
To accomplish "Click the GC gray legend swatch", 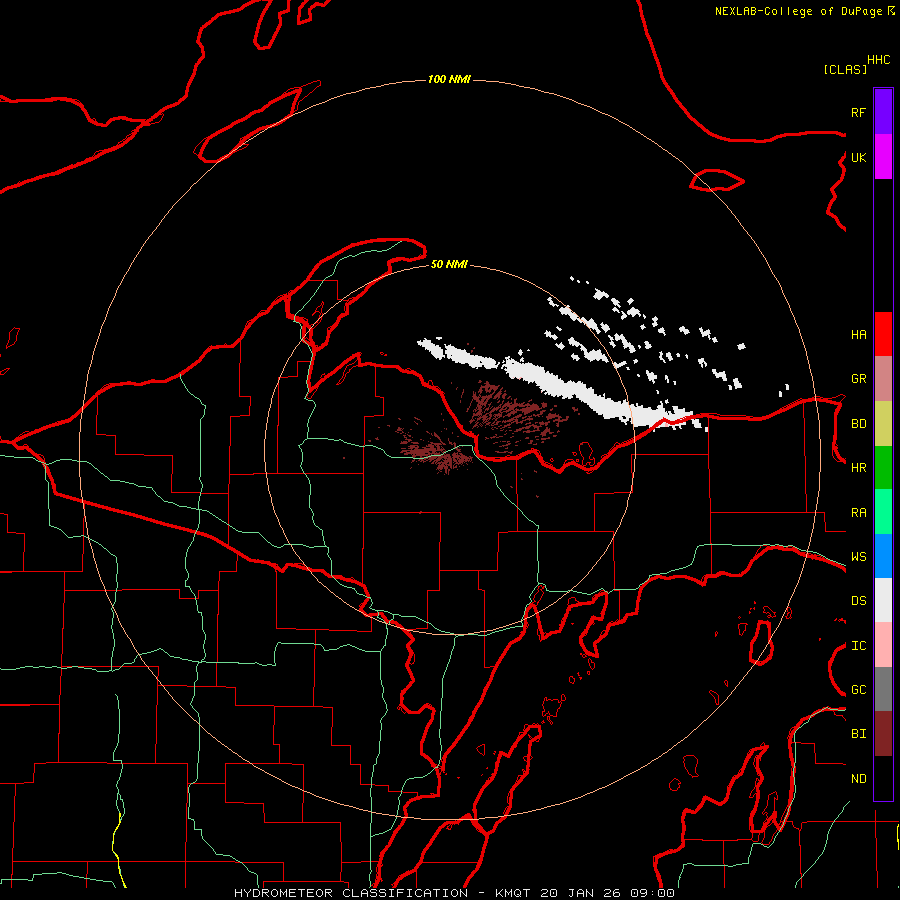I will coord(883,690).
